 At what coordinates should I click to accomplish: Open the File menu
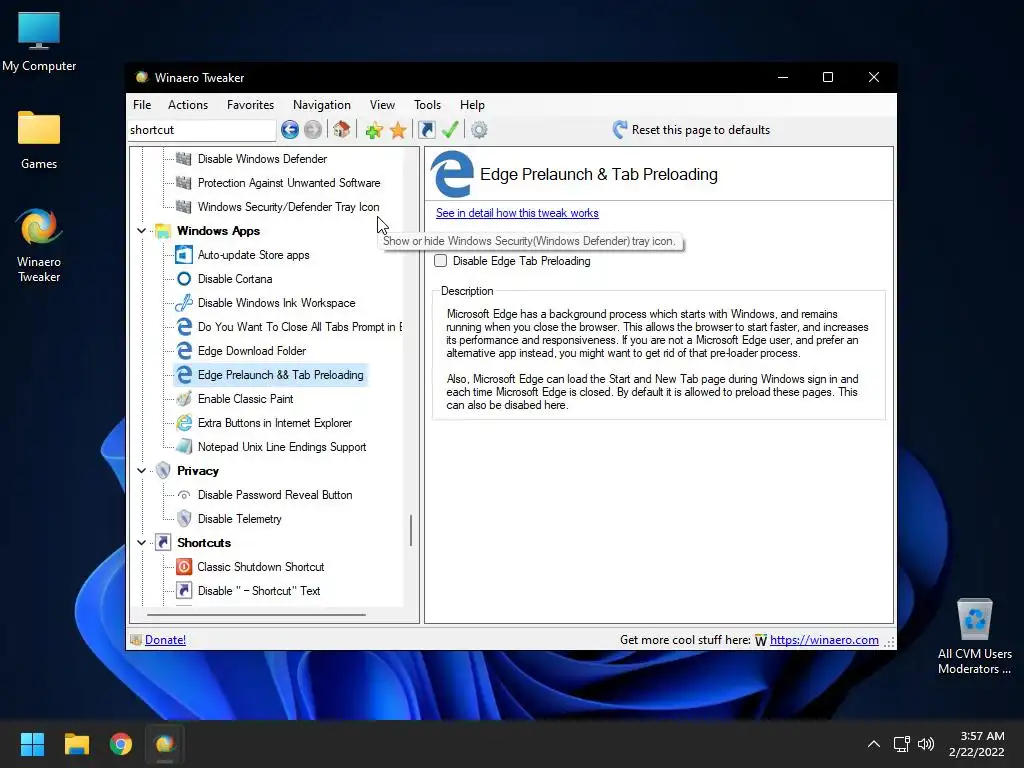142,104
